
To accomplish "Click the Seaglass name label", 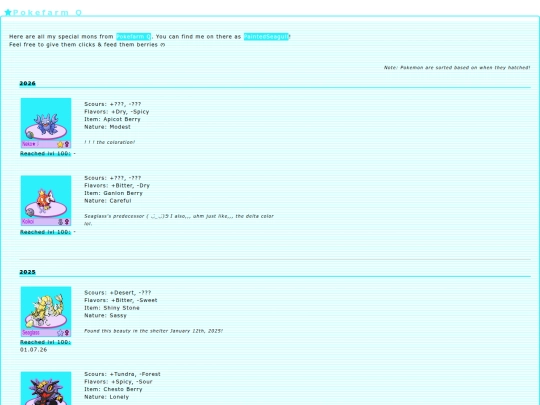I will pos(31,333).
